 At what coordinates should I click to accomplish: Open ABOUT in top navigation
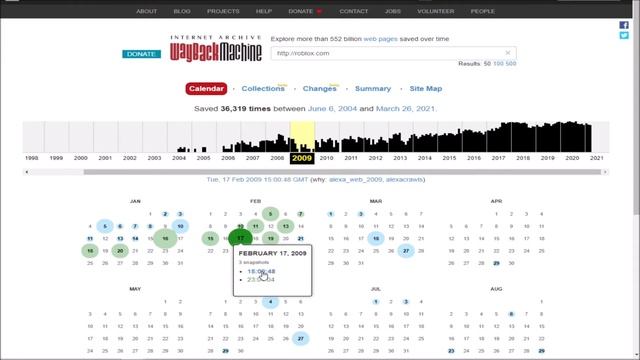147,11
